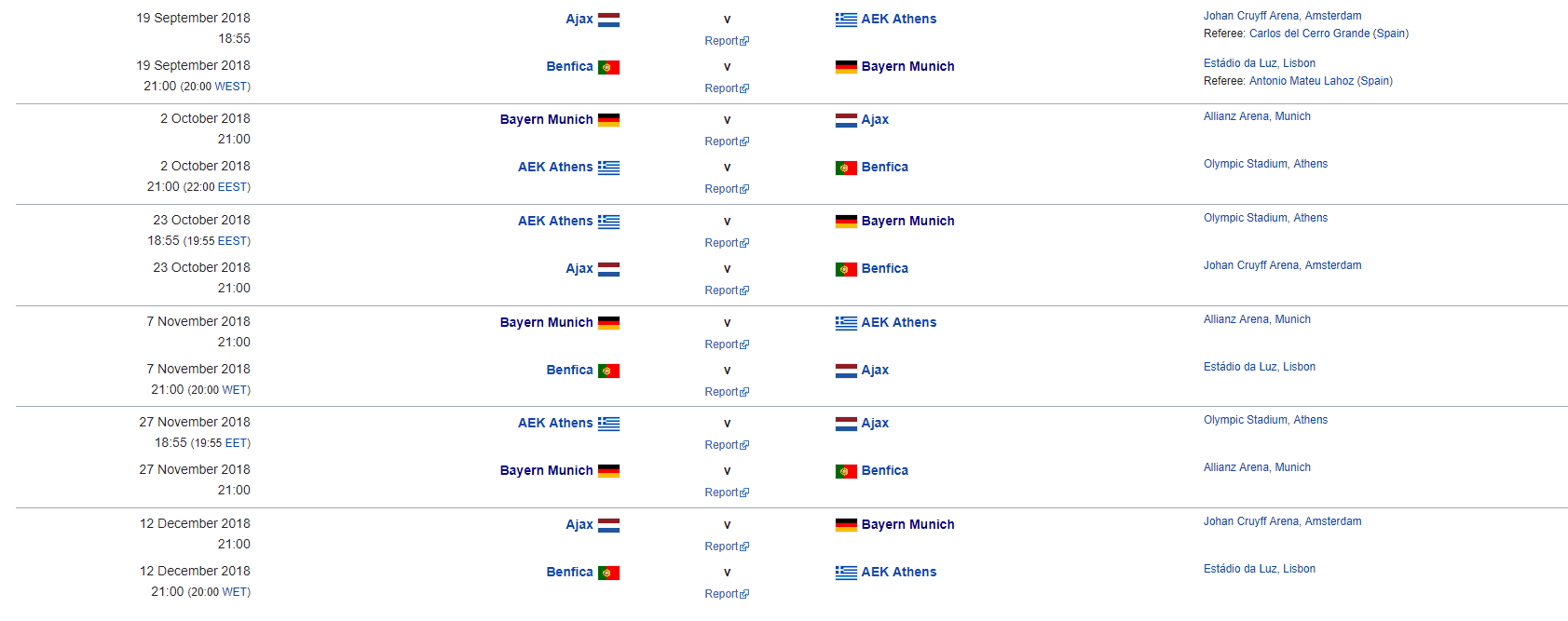Click Portugal flag next to Benfica, 19 September

(608, 67)
